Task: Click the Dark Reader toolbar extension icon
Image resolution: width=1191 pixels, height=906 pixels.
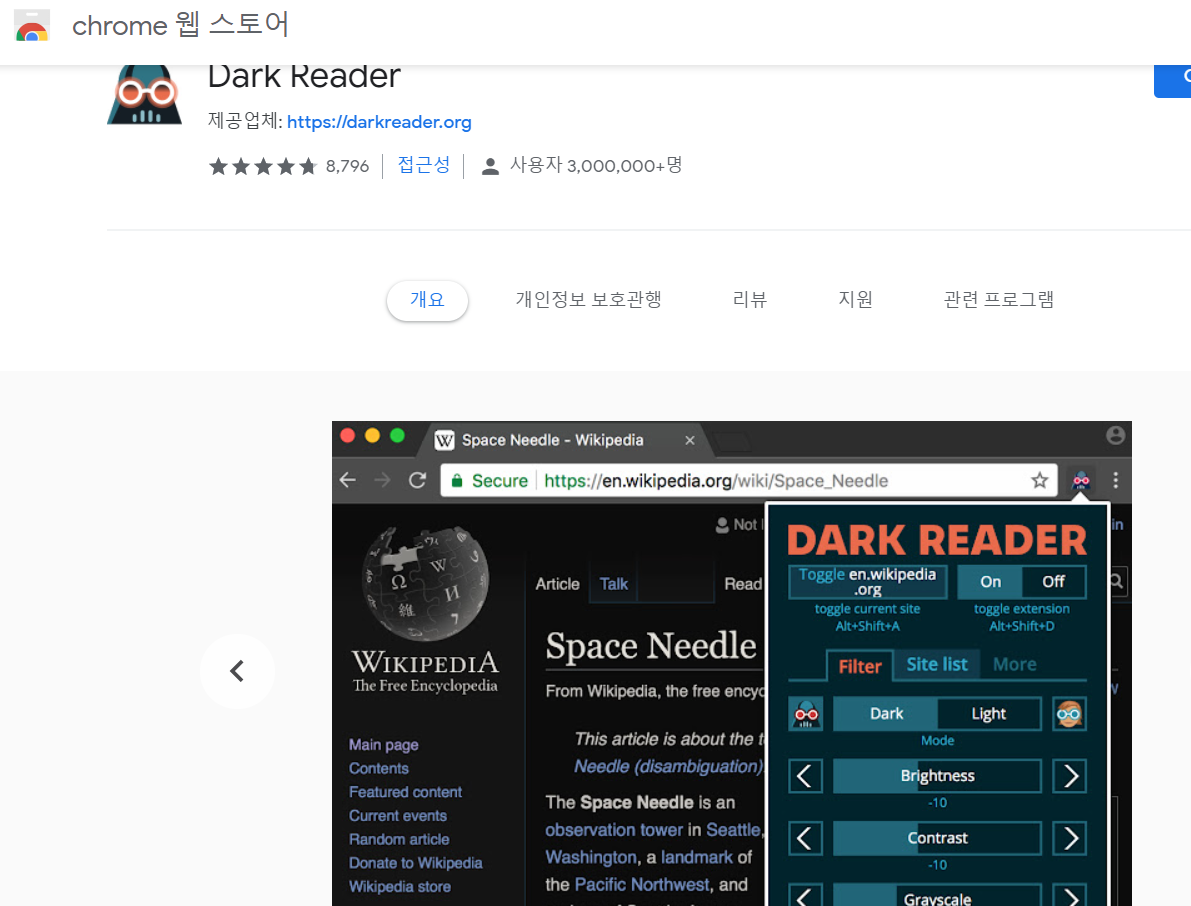Action: 1081,480
